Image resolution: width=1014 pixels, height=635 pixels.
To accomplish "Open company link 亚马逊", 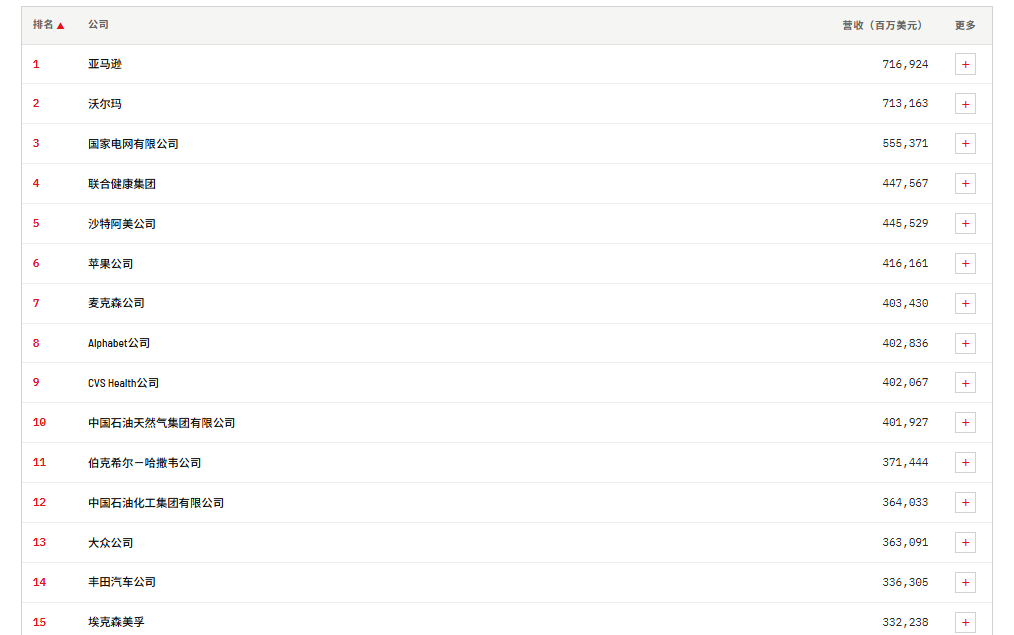I will (x=105, y=64).
